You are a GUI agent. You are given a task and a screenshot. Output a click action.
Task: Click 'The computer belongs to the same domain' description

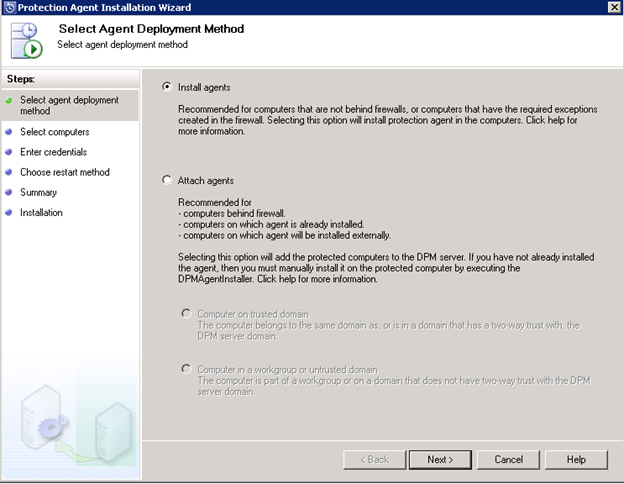tap(388, 331)
